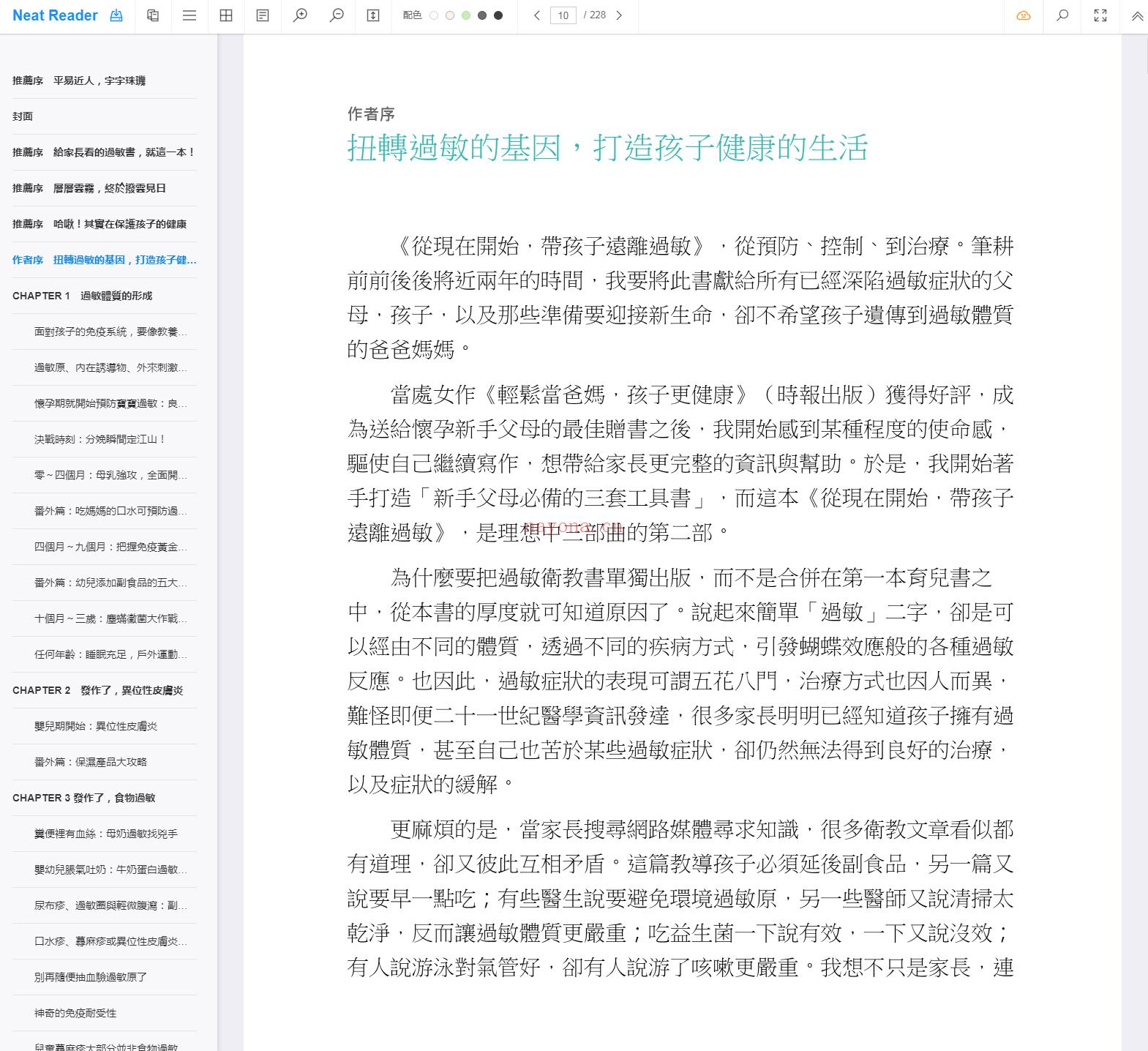Zoom out with the magnifier minus icon

(337, 15)
